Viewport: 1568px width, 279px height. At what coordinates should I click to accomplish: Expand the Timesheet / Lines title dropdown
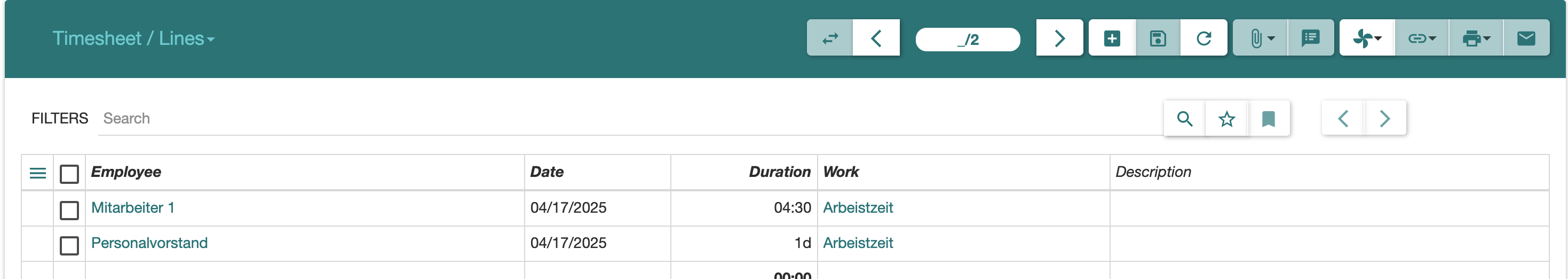pyautogui.click(x=133, y=38)
